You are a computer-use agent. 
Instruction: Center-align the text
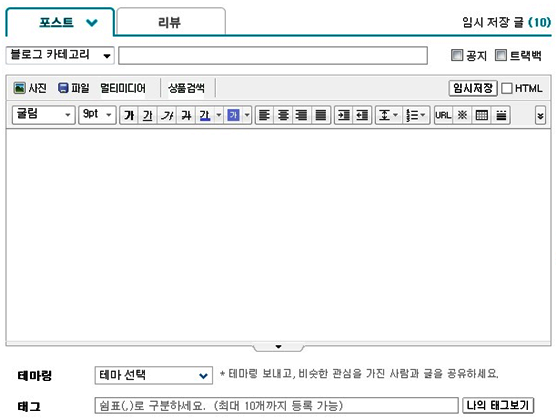(x=283, y=115)
